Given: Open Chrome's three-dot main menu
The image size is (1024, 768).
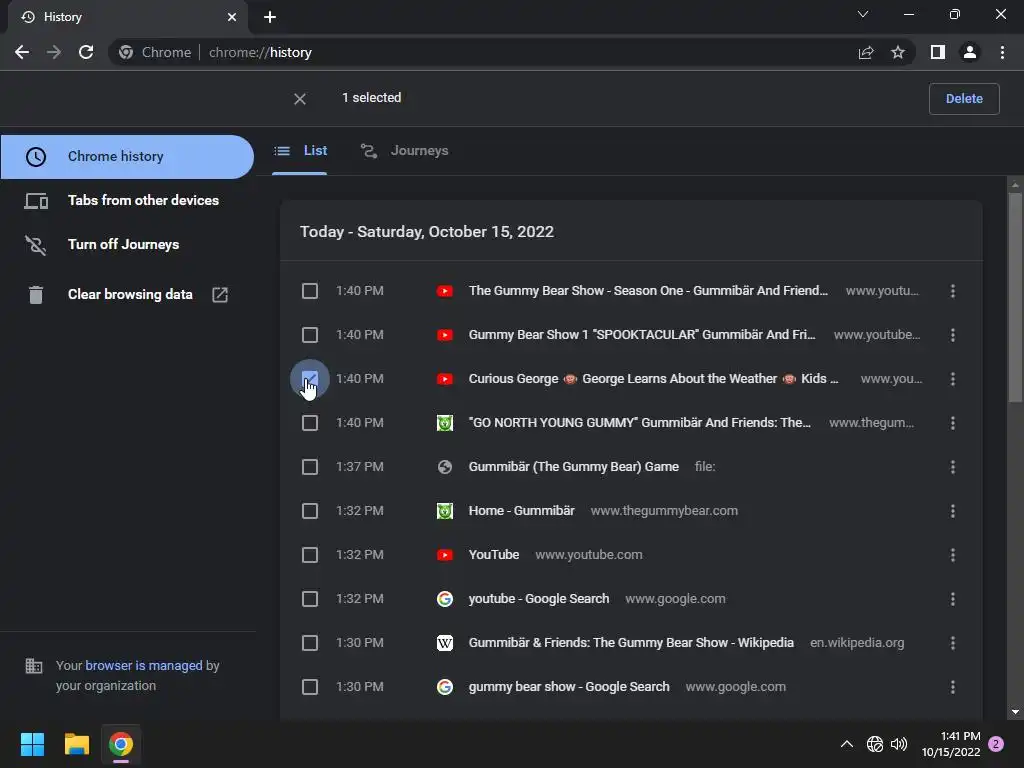Looking at the screenshot, I should (x=1002, y=52).
